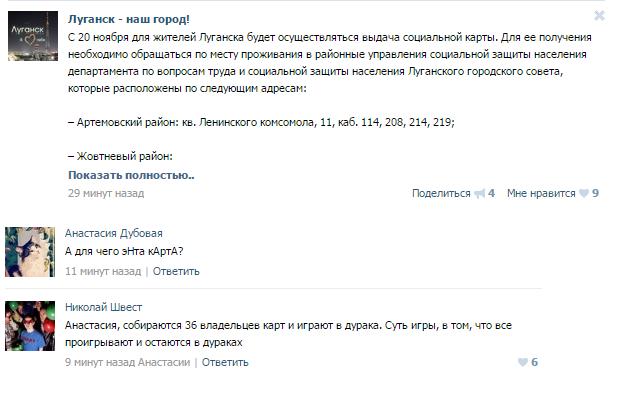
Task: Open Николай Швест's name link
Action: pyautogui.click(x=103, y=307)
